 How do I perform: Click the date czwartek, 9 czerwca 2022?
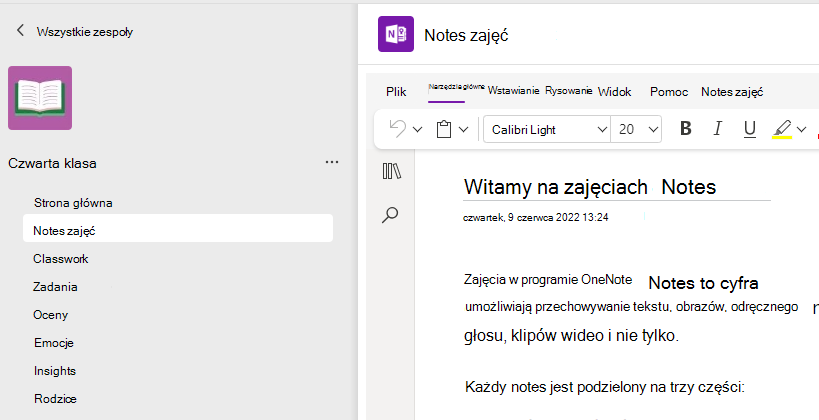(x=535, y=217)
